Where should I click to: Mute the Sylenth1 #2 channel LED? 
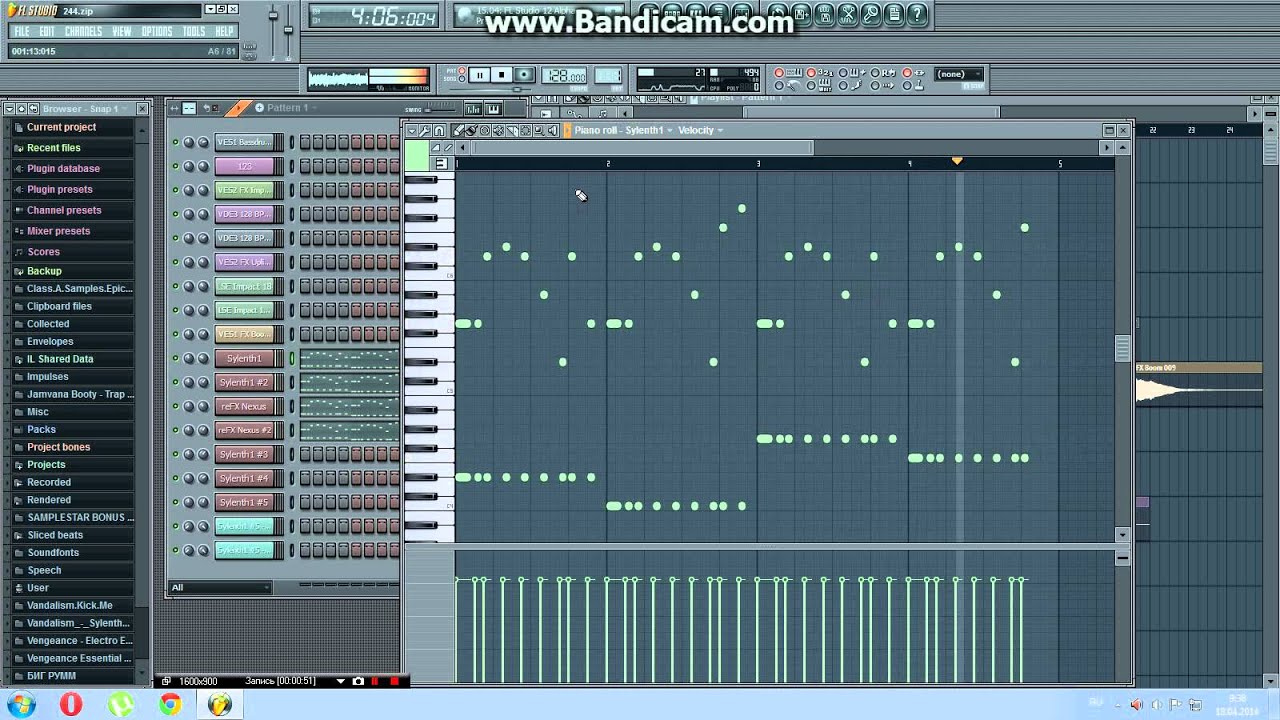click(175, 382)
